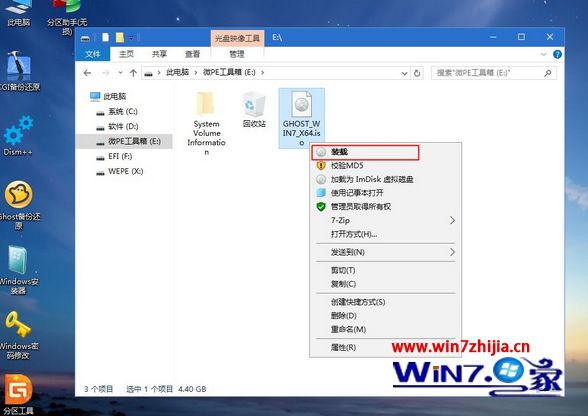588x416 pixels.
Task: Select the 回收站 recycle bin item
Action: [254, 110]
